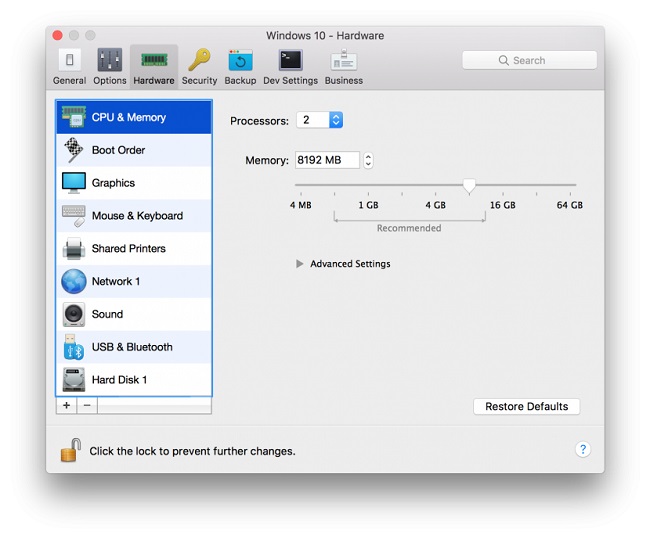The height and width of the screenshot is (539, 650).
Task: Open the Backup settings tab
Action: pyautogui.click(x=240, y=66)
